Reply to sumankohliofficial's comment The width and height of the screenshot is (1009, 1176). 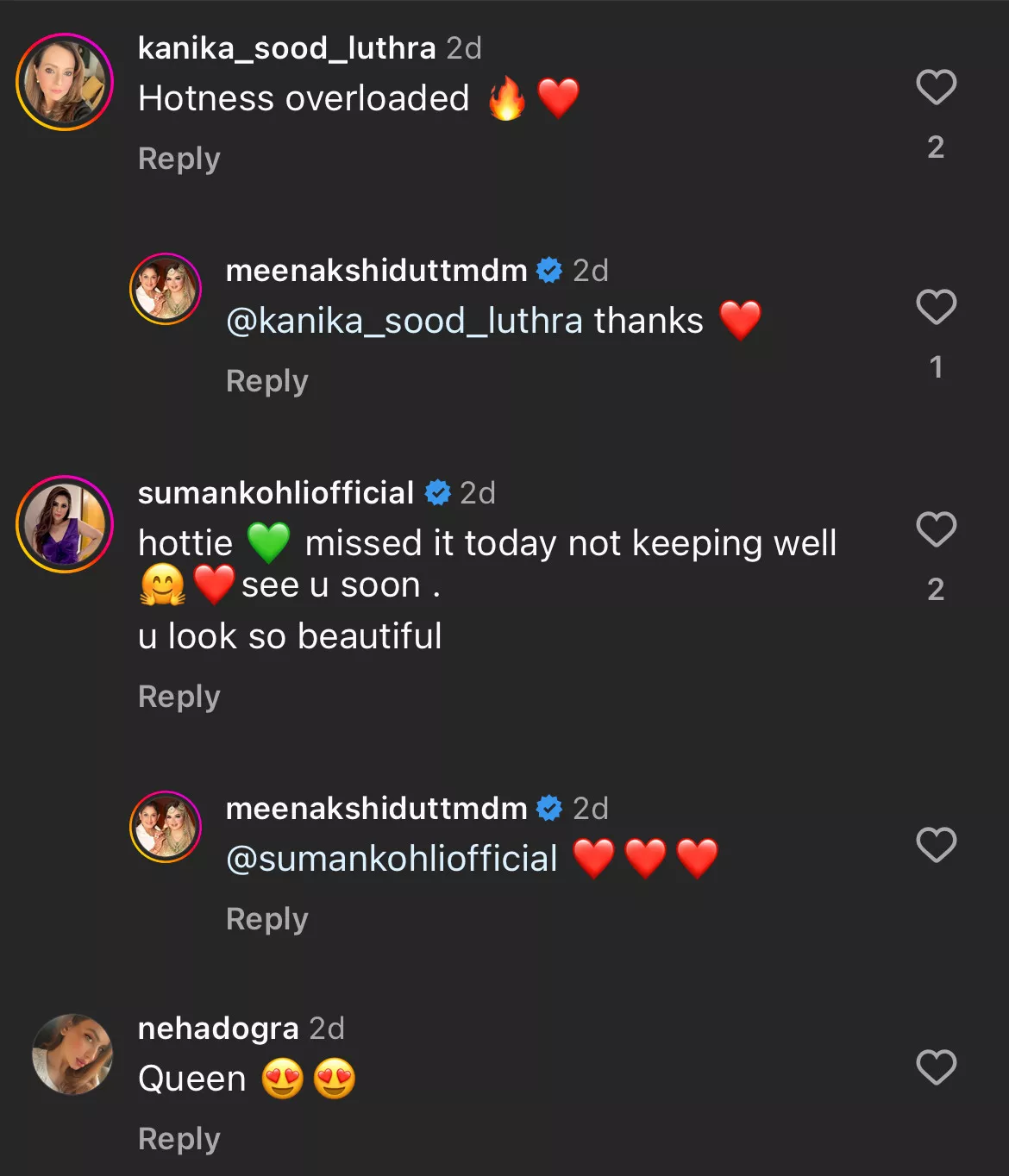[179, 697]
